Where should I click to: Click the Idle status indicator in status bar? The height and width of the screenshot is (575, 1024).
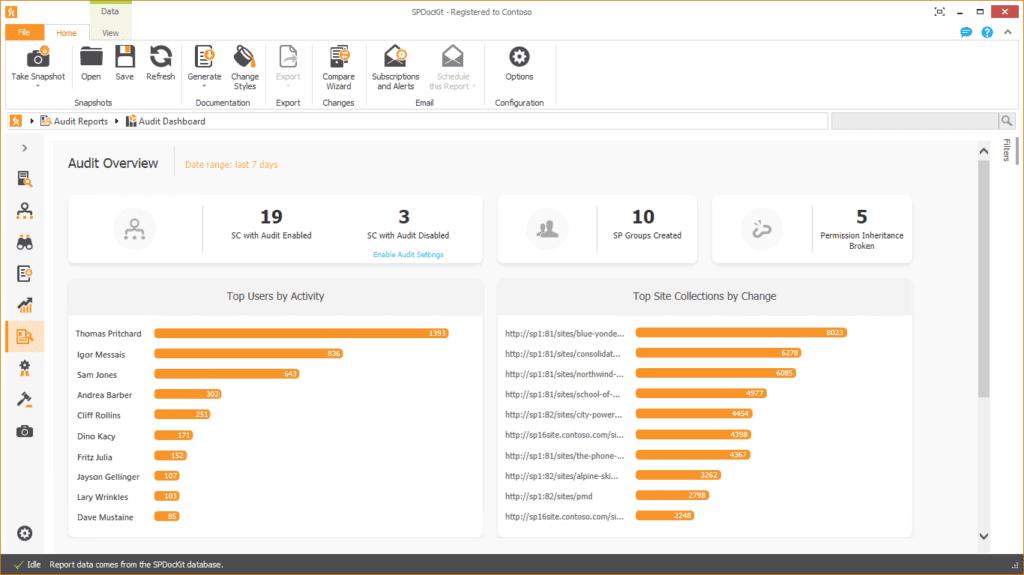27,565
